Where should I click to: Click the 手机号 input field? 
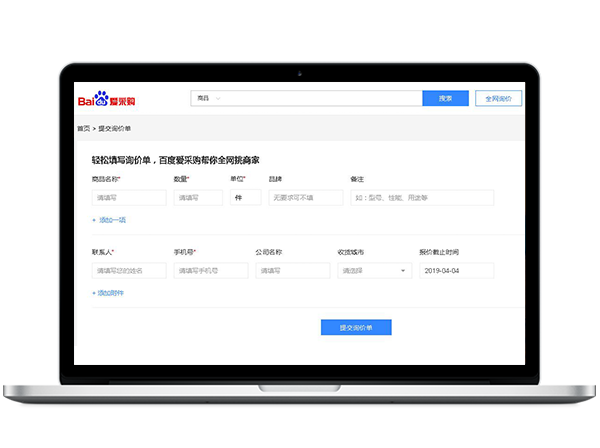[211, 271]
